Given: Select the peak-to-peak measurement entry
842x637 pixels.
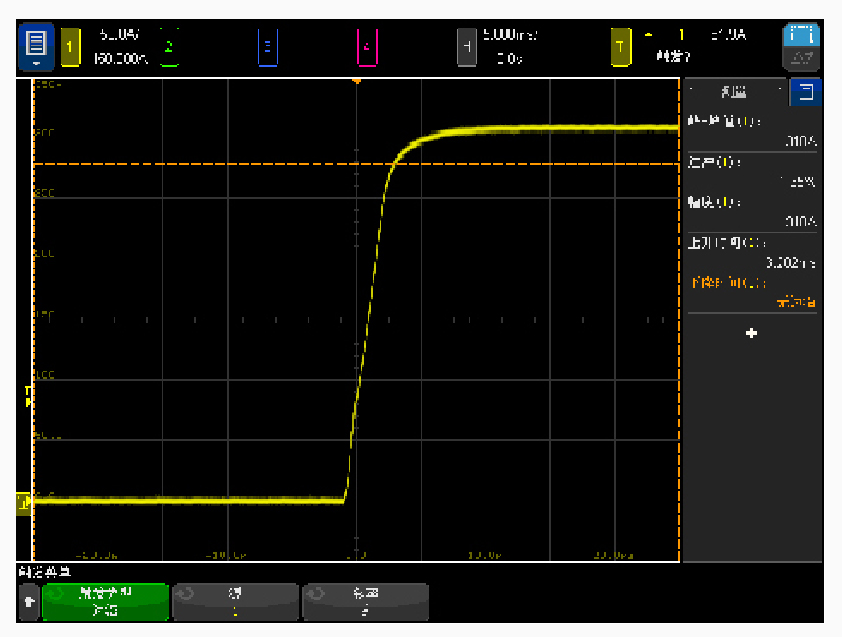Looking at the screenshot, I should [752, 131].
